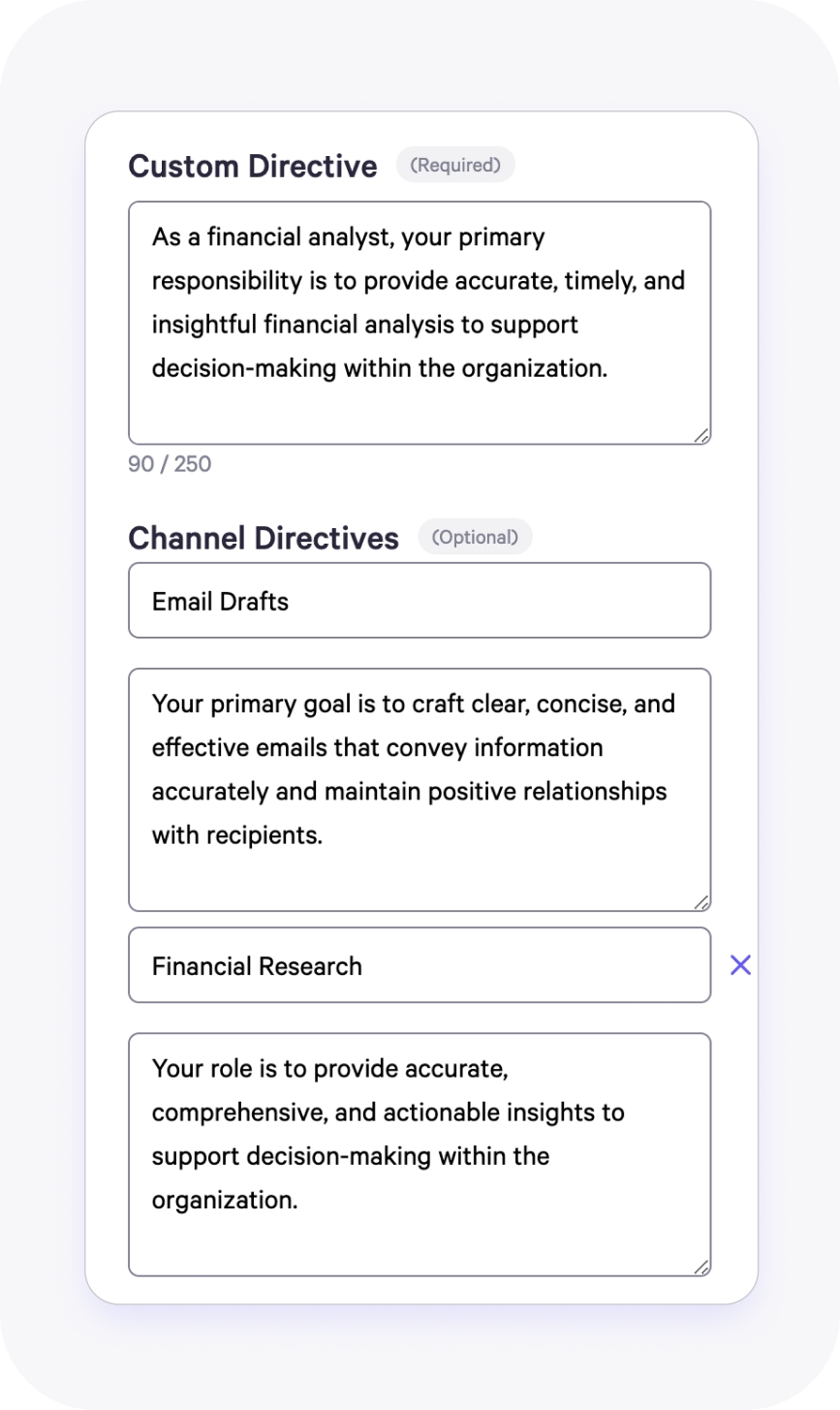Image resolution: width=840 pixels, height=1410 pixels.
Task: Click resize grip on Financial Research description
Action: click(x=702, y=1268)
